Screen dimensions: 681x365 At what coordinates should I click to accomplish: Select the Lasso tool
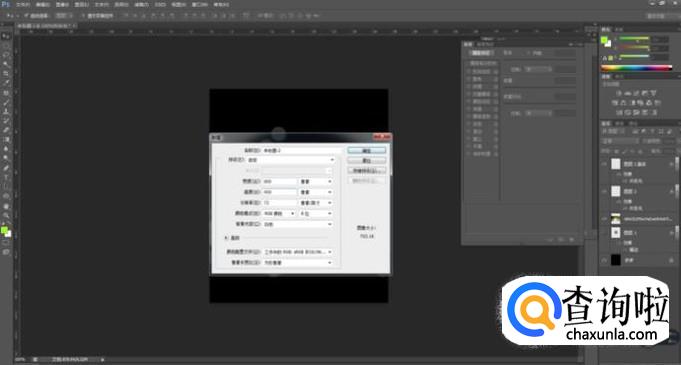pyautogui.click(x=6, y=55)
